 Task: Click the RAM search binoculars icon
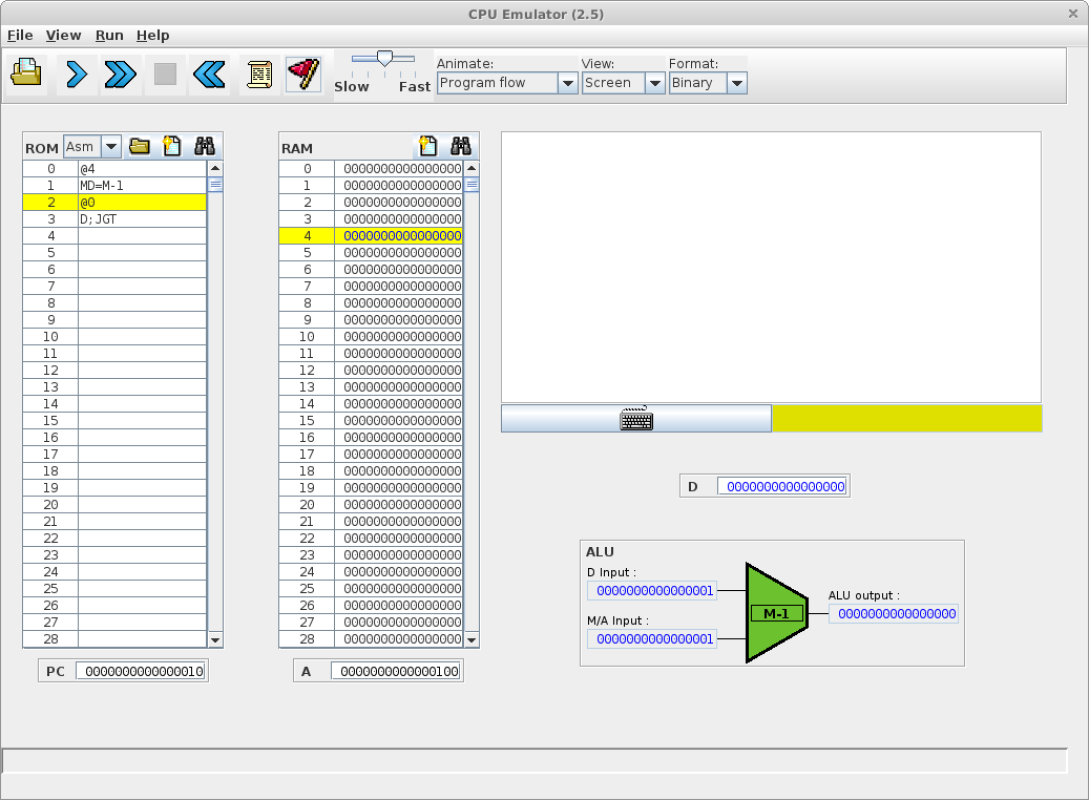(460, 146)
